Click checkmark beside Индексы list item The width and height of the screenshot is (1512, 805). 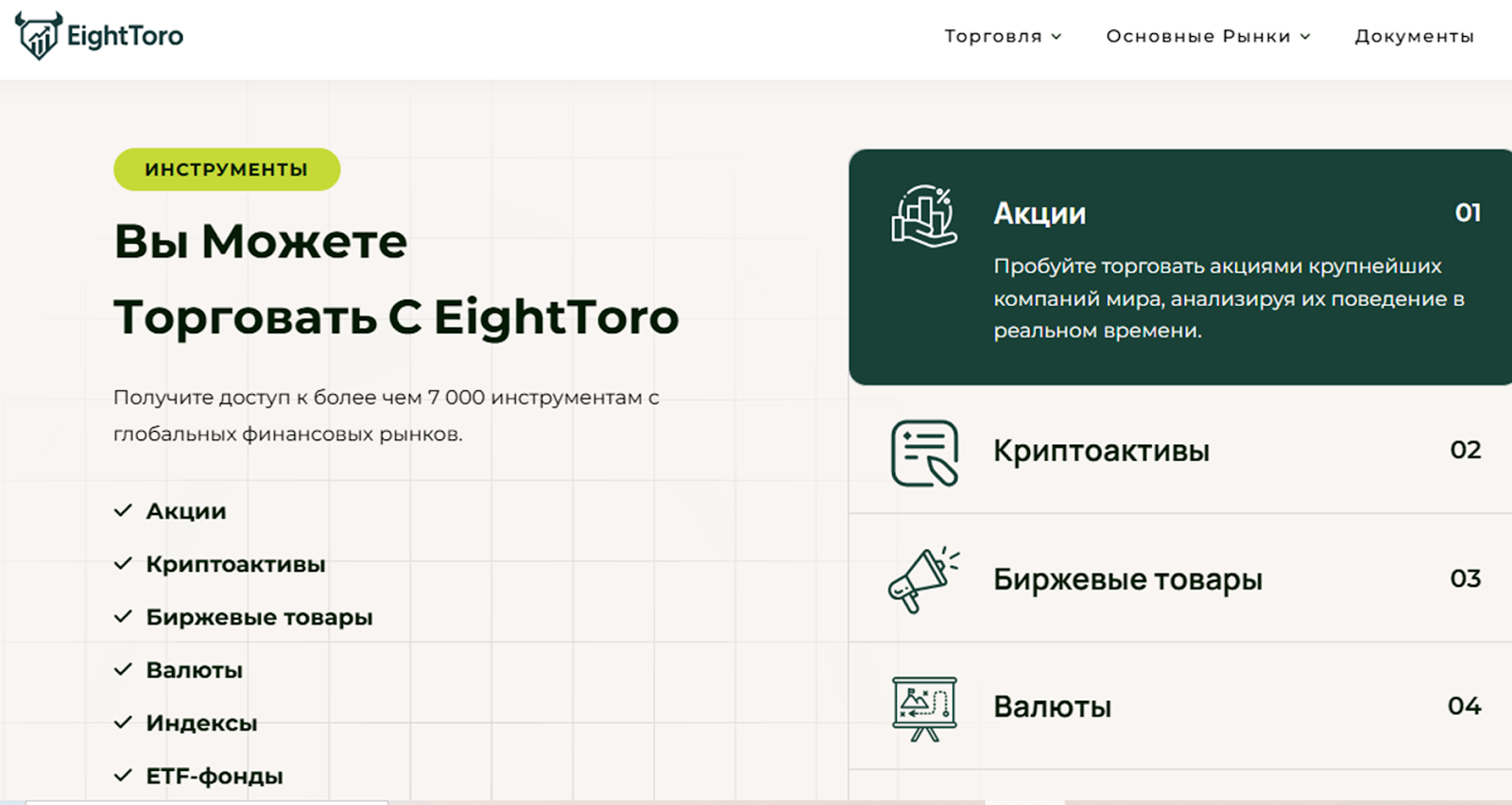(123, 723)
